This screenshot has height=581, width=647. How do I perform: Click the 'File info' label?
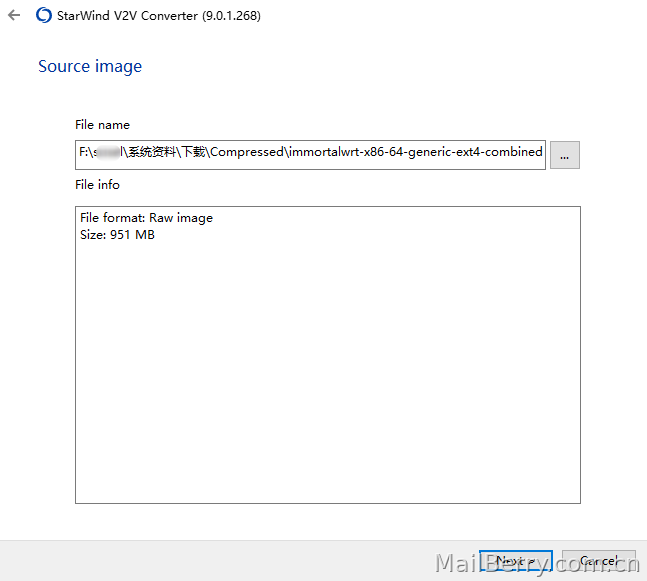[x=97, y=185]
